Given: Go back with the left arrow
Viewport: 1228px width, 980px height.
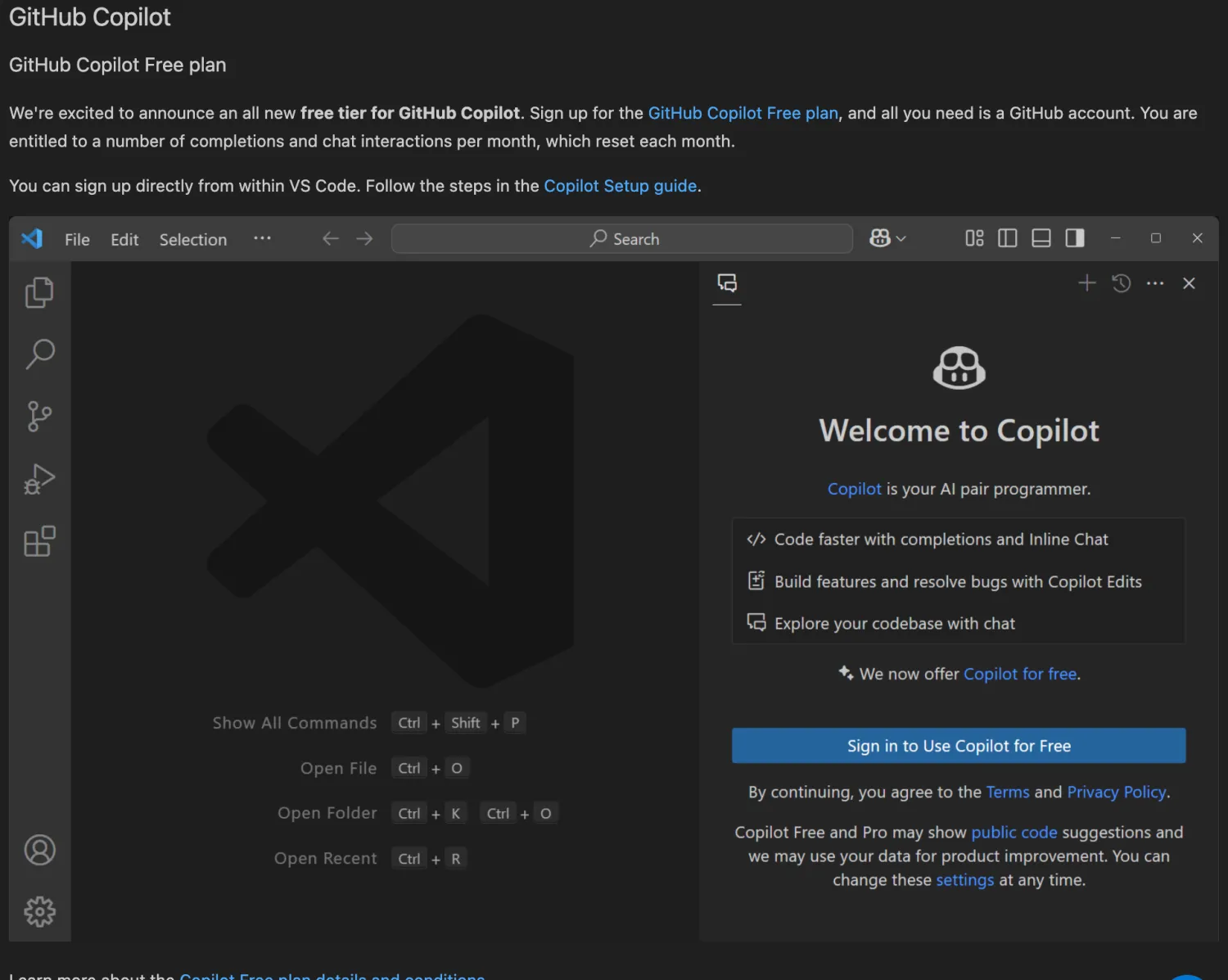Looking at the screenshot, I should tap(331, 238).
